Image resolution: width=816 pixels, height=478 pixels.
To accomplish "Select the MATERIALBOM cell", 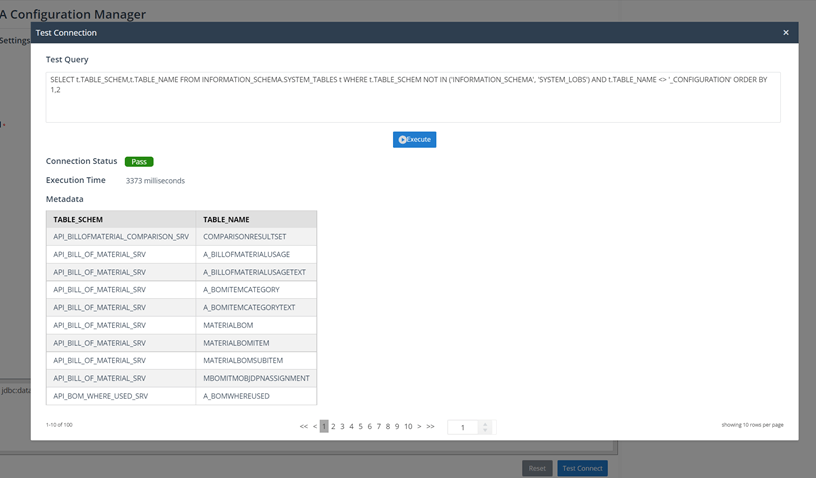I will point(256,325).
